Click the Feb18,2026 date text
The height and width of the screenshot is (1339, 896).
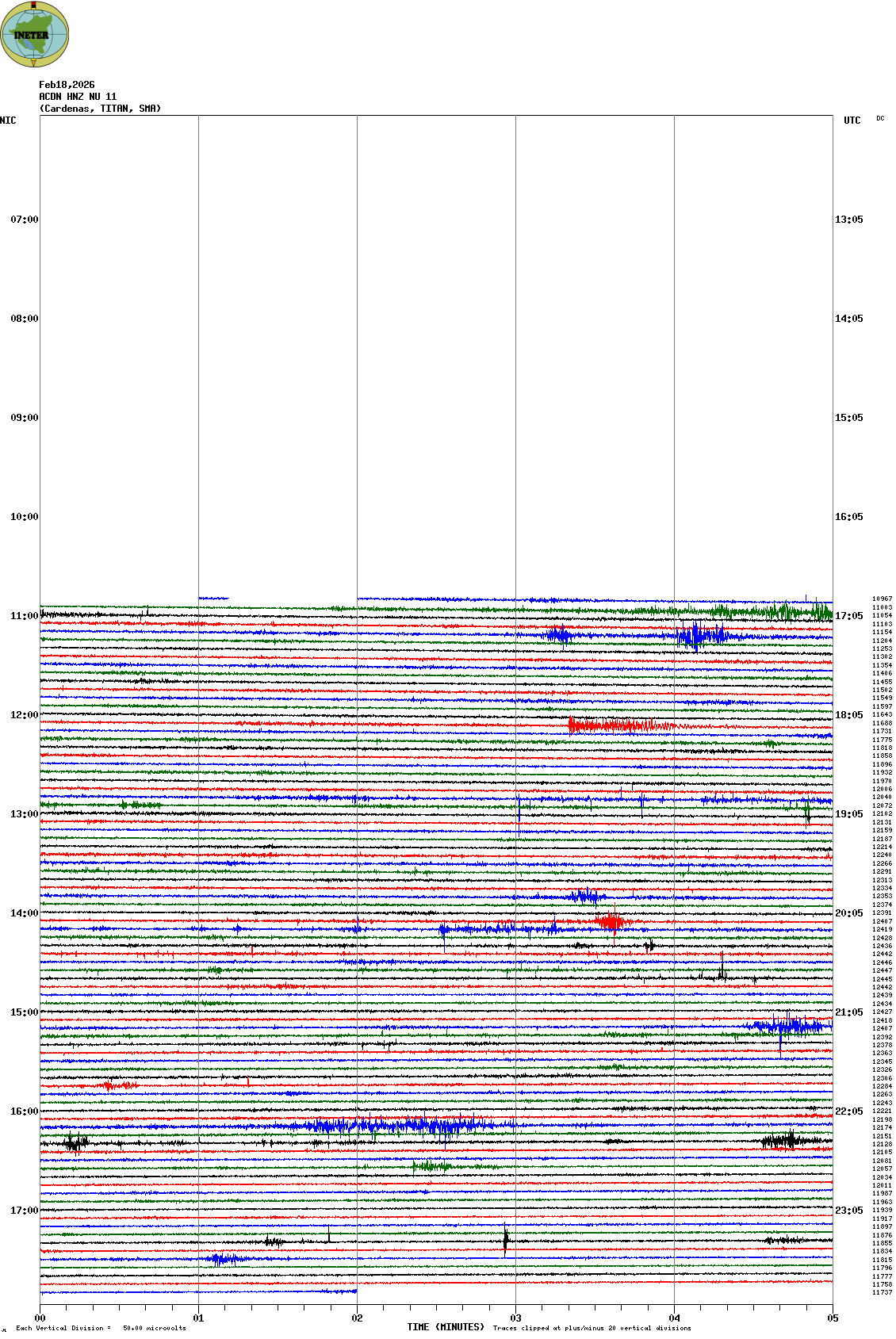point(67,85)
